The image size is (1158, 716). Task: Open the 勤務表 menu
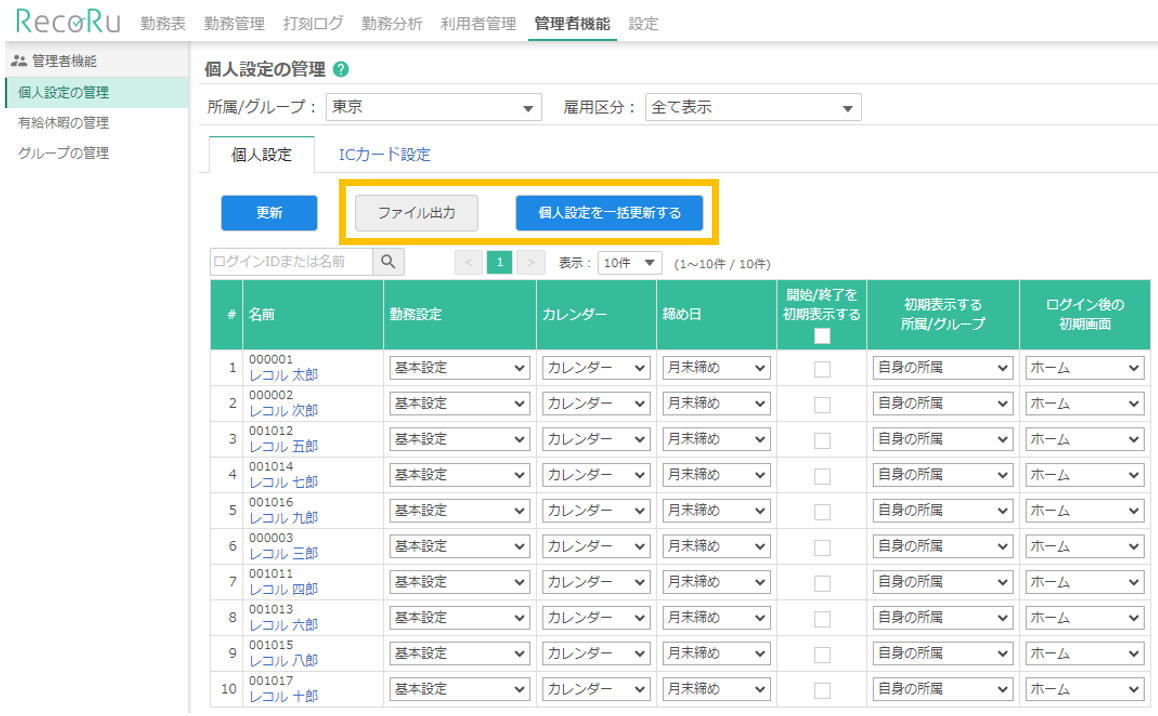163,24
